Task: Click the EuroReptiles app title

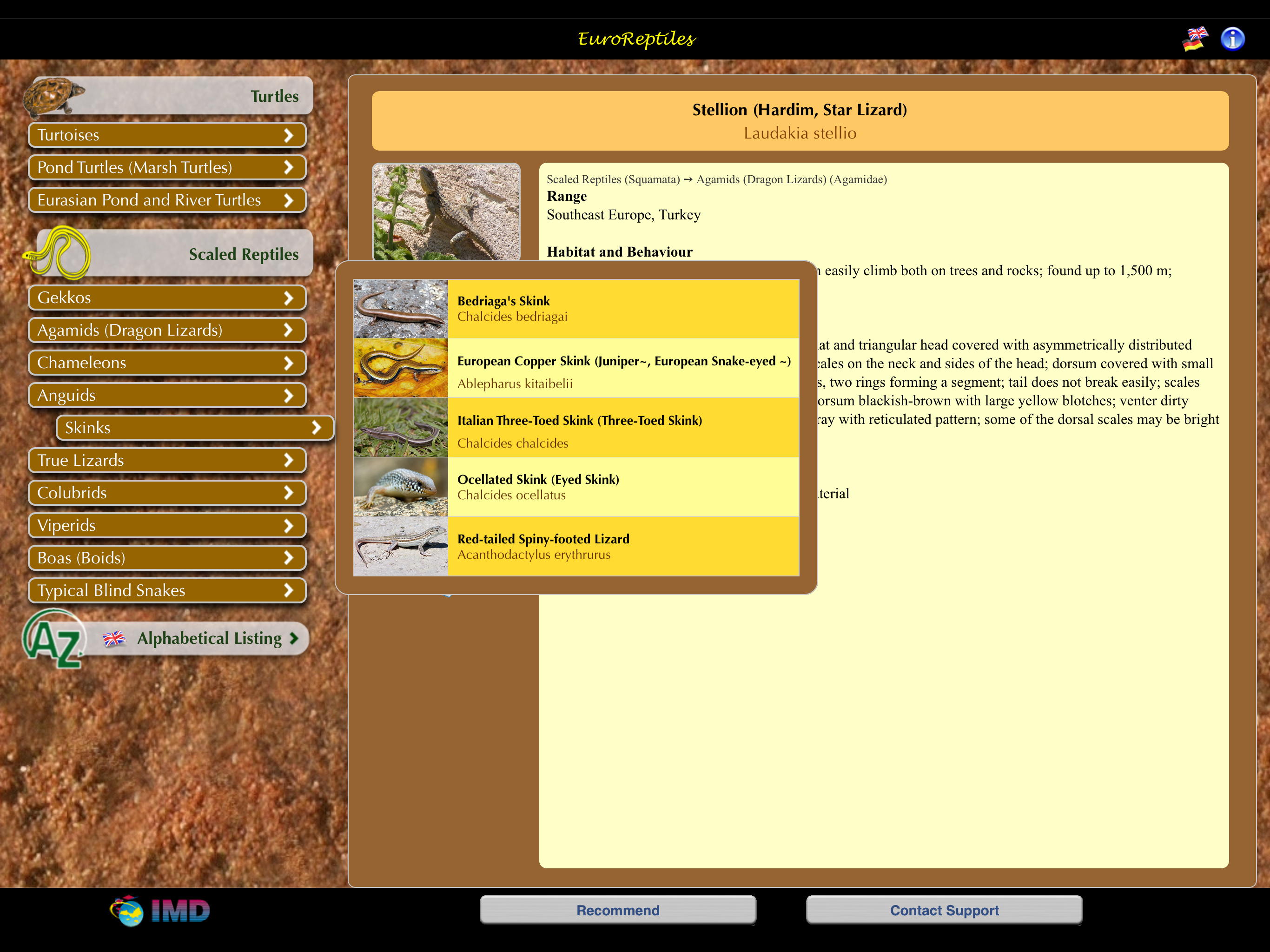Action: coord(636,39)
